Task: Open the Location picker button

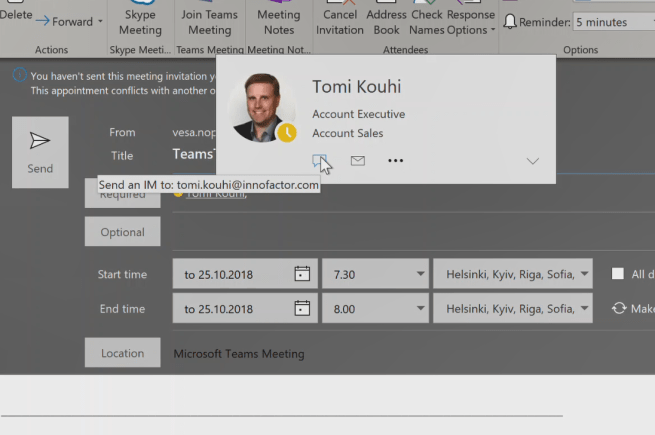Action: (122, 353)
